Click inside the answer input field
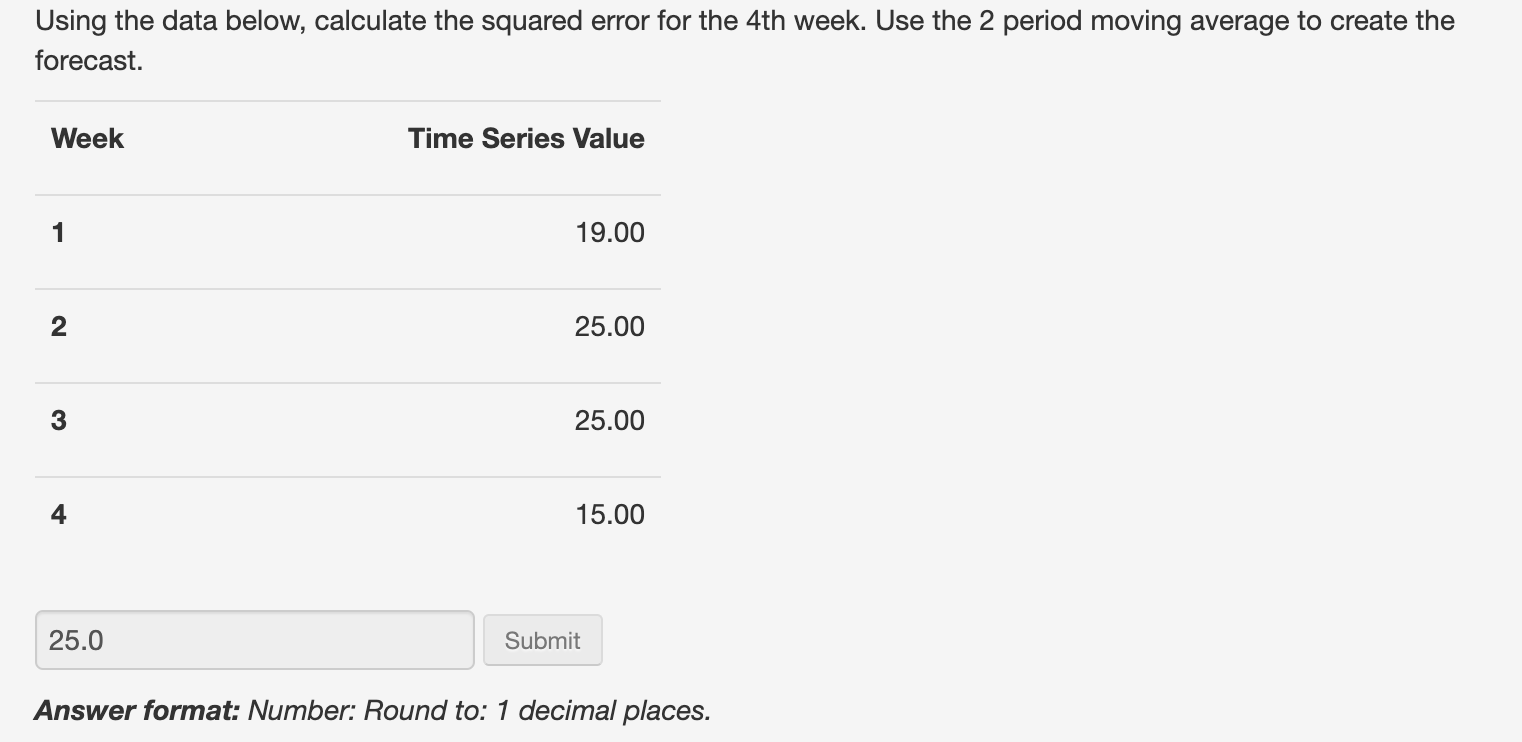The width and height of the screenshot is (1522, 742). (254, 640)
